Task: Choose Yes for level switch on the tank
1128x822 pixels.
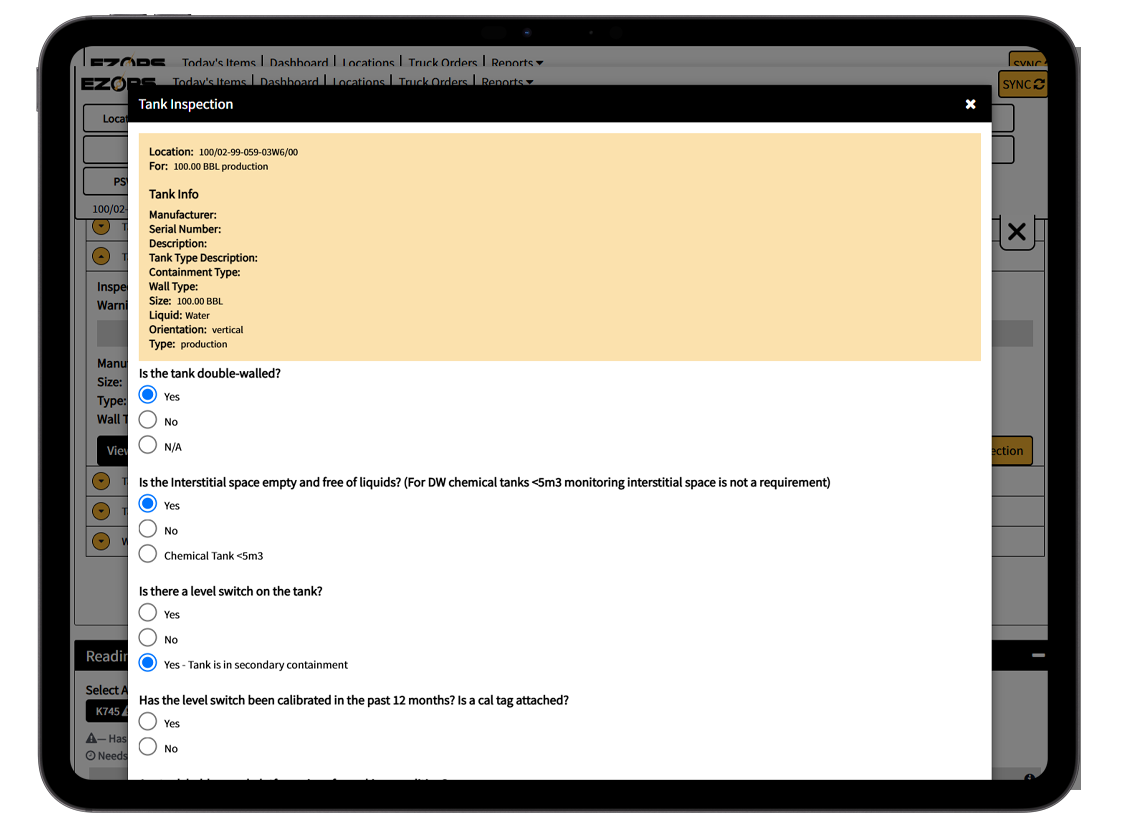Action: coord(148,613)
